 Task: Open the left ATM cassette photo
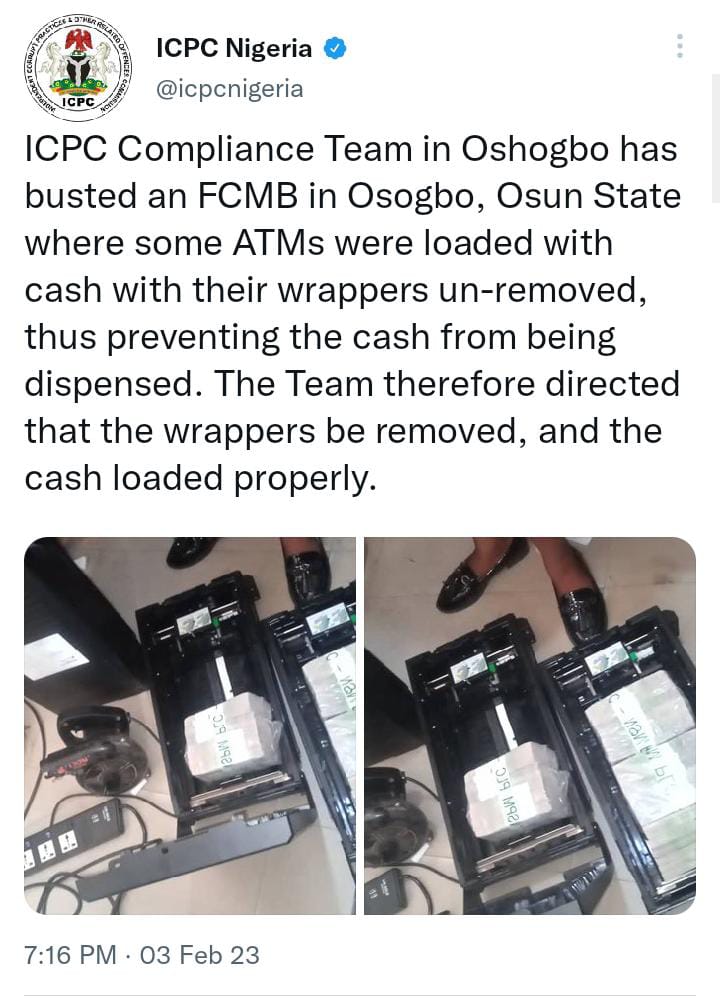[x=190, y=726]
